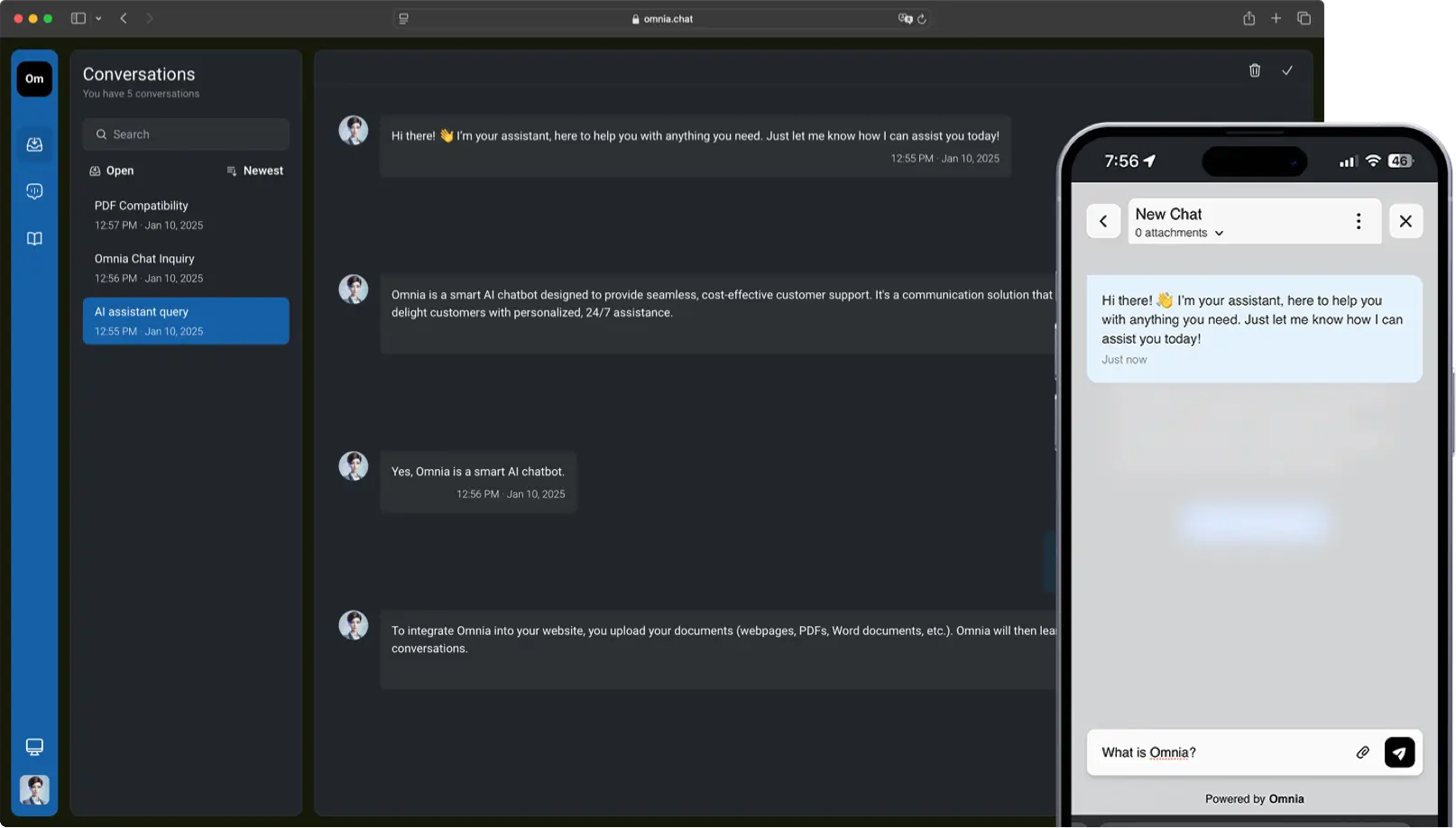Send the message using the paper plane icon
This screenshot has height=828, width=1456.
[x=1399, y=752]
